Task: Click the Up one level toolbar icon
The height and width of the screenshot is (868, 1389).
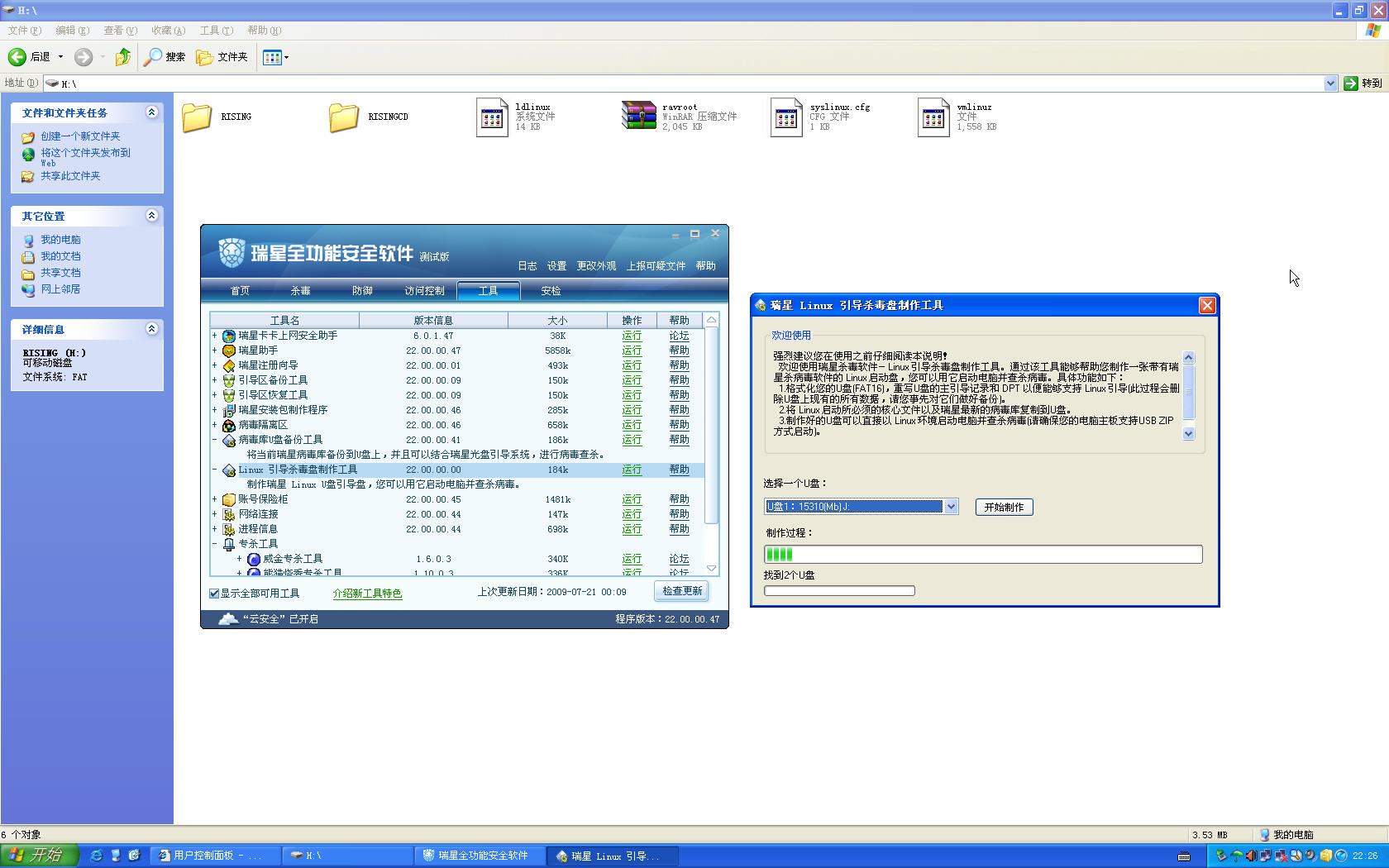Action: (123, 57)
